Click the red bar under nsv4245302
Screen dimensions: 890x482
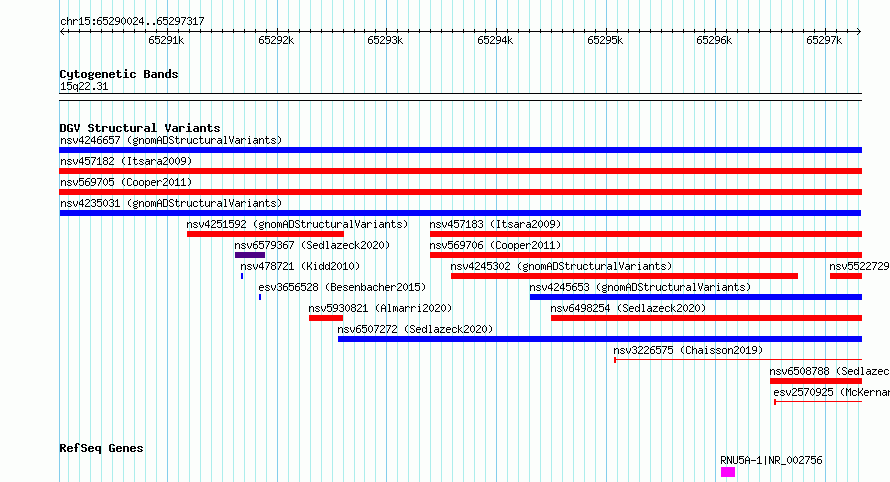(x=624, y=276)
